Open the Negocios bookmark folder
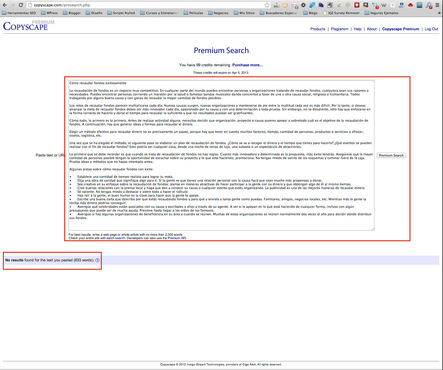Viewport: 443px width, 370px height. (x=218, y=13)
